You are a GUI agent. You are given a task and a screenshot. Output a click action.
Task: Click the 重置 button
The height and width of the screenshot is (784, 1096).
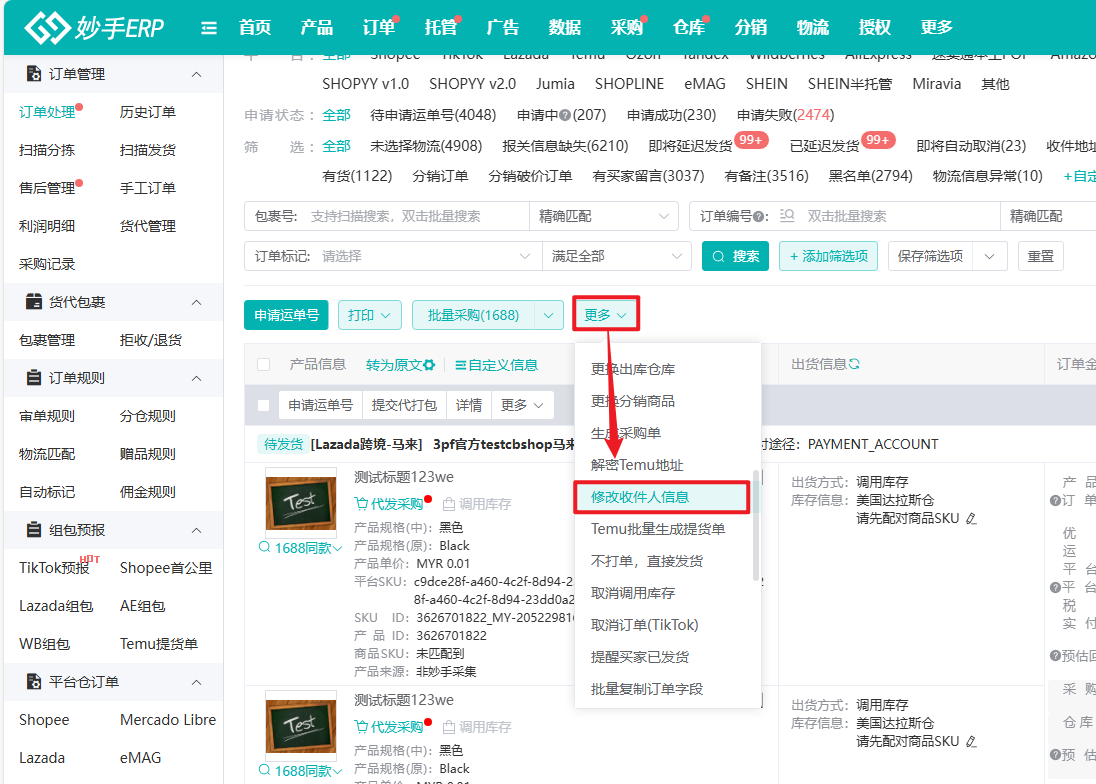coord(1040,256)
